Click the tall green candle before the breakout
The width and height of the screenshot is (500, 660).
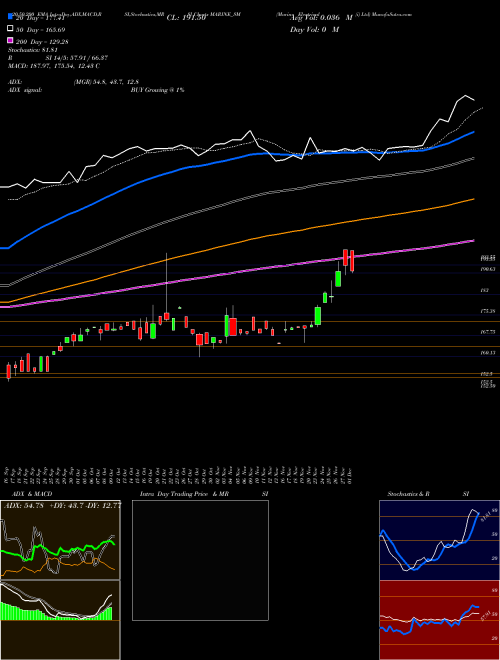318,316
